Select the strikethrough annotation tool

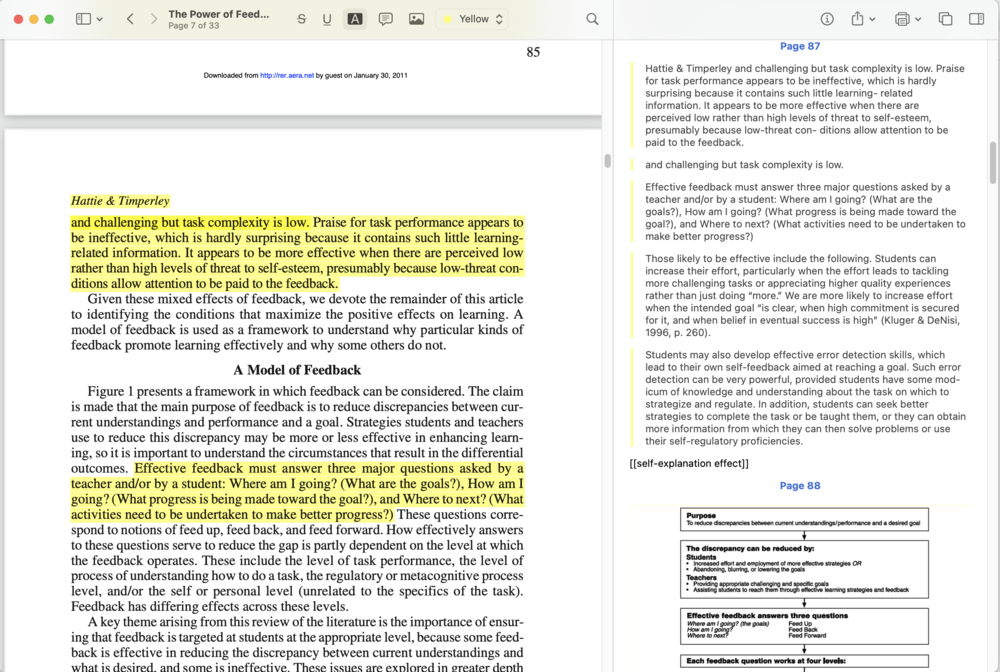click(302, 19)
